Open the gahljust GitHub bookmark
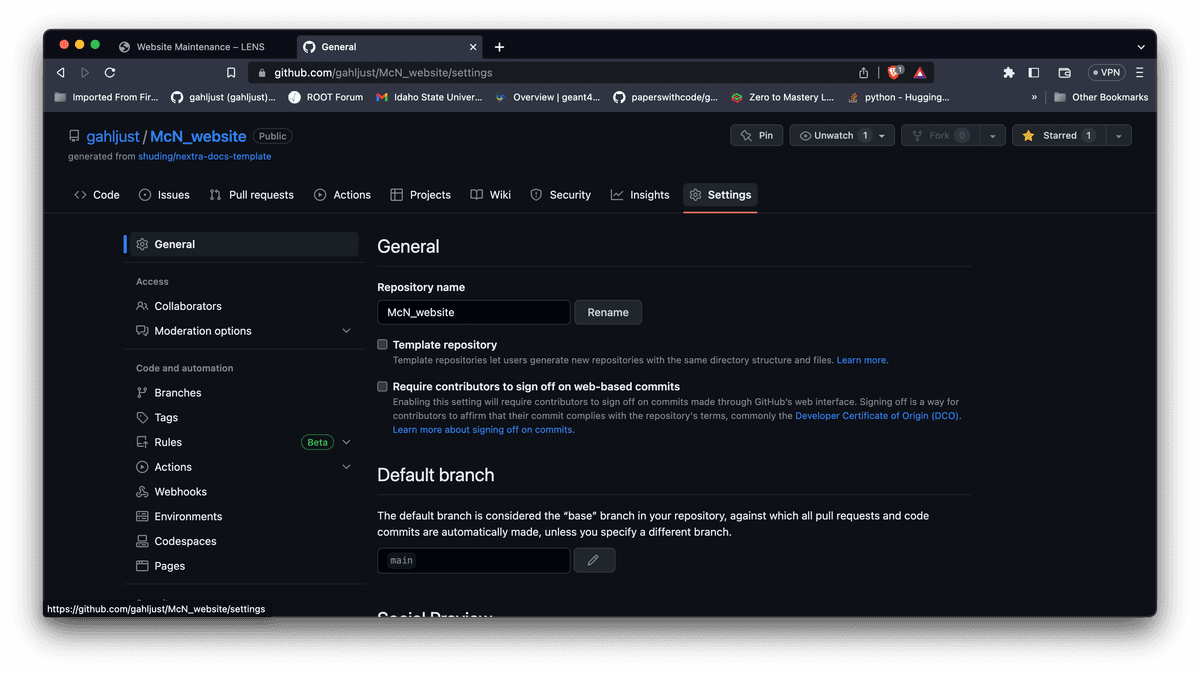Image resolution: width=1200 pixels, height=674 pixels. coord(223,97)
